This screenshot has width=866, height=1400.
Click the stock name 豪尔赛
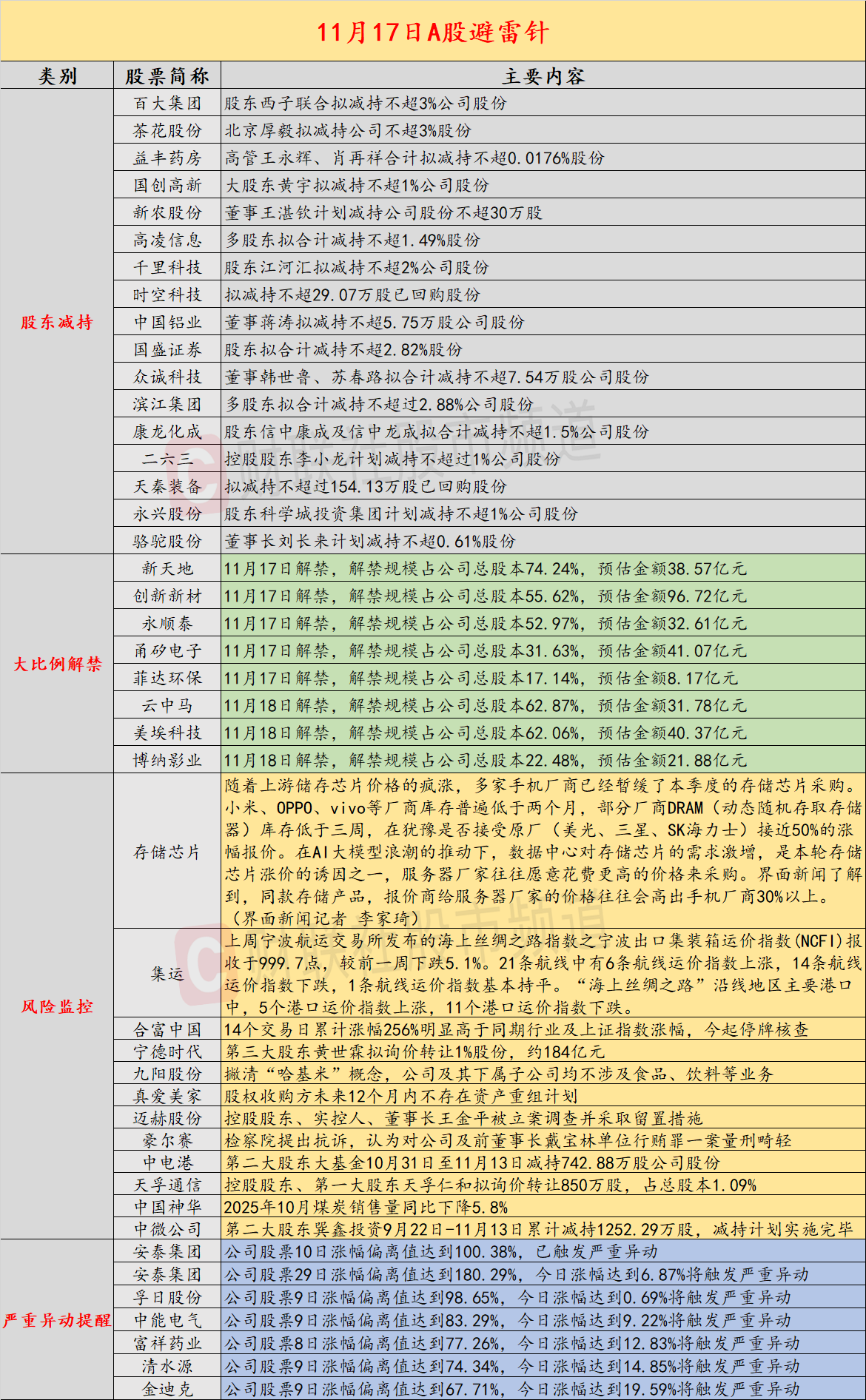point(167,1141)
